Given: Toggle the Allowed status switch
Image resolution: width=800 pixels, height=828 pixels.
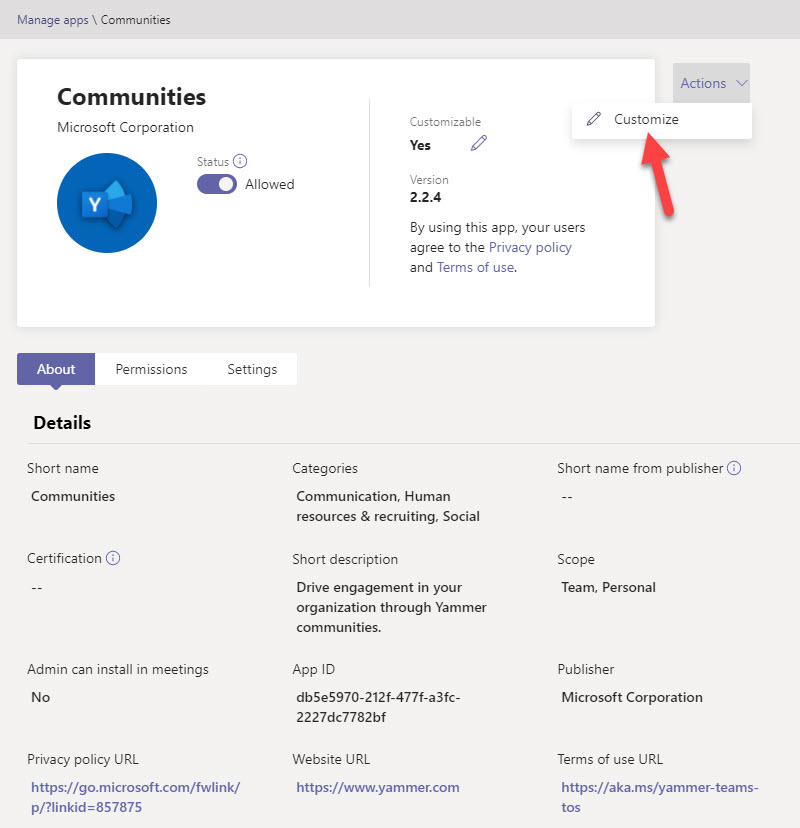Looking at the screenshot, I should pos(217,184).
